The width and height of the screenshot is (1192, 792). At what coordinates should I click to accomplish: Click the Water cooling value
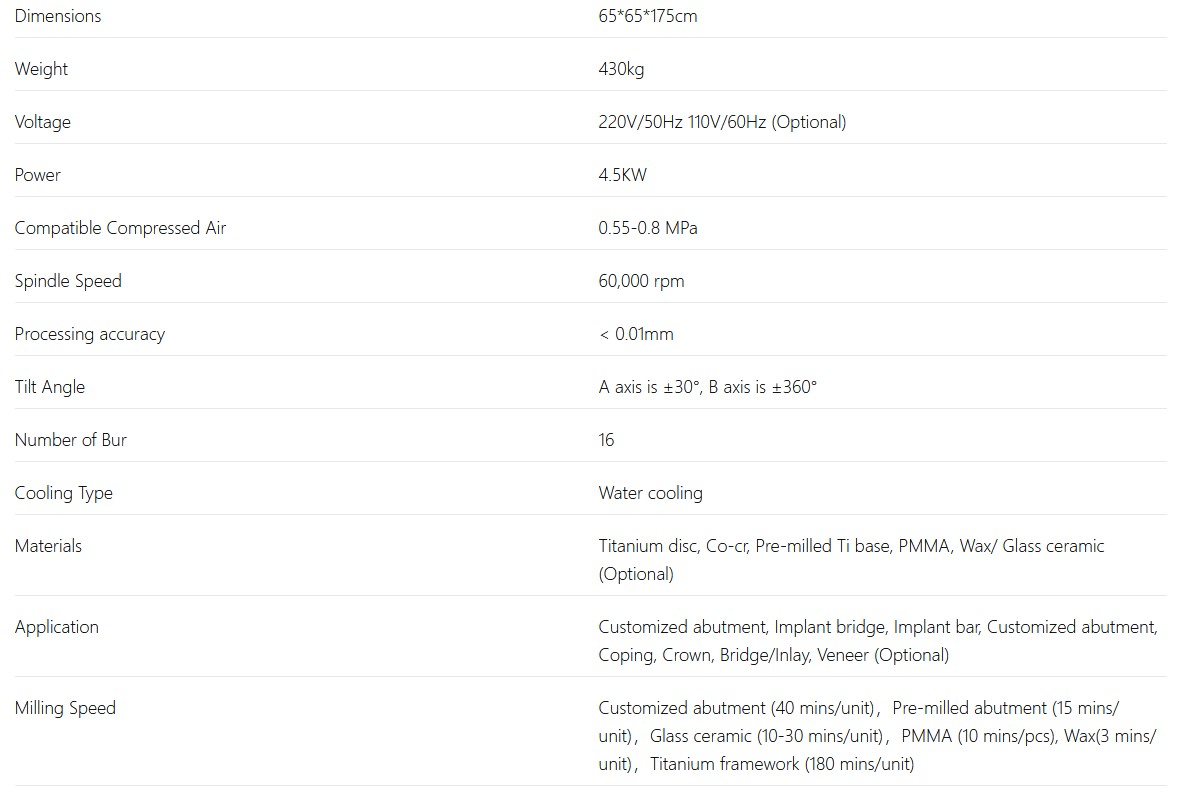650,493
